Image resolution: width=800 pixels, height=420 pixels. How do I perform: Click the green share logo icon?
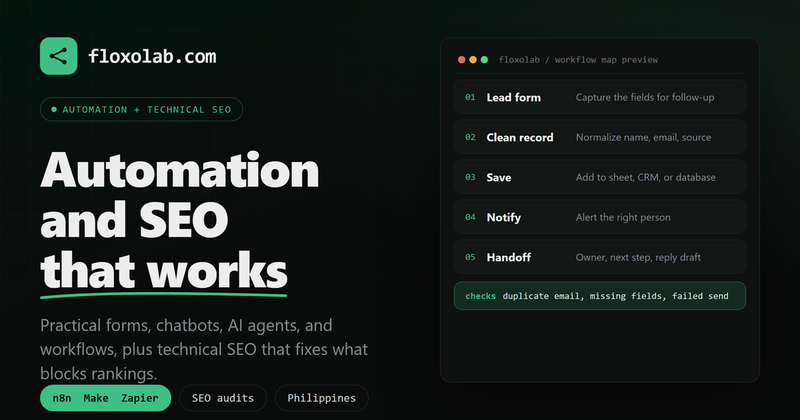tap(59, 56)
